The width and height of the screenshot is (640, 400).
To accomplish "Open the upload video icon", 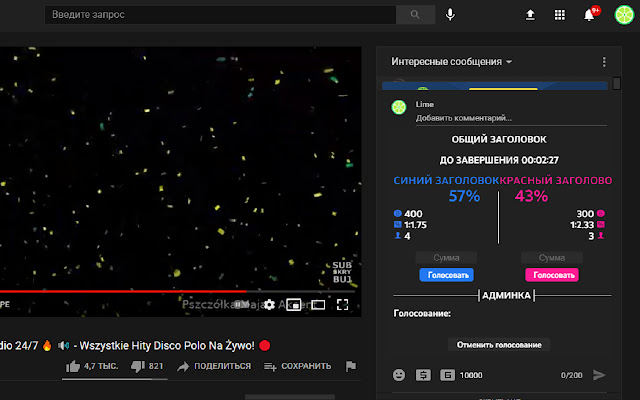I will [530, 15].
